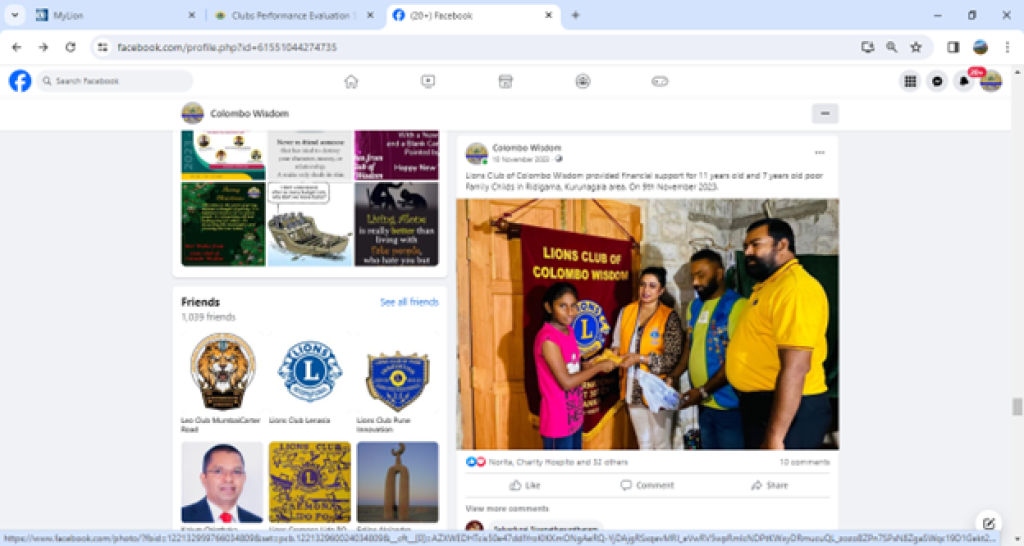Open the account profile picture menu
This screenshot has height=546, width=1024.
pos(991,81)
